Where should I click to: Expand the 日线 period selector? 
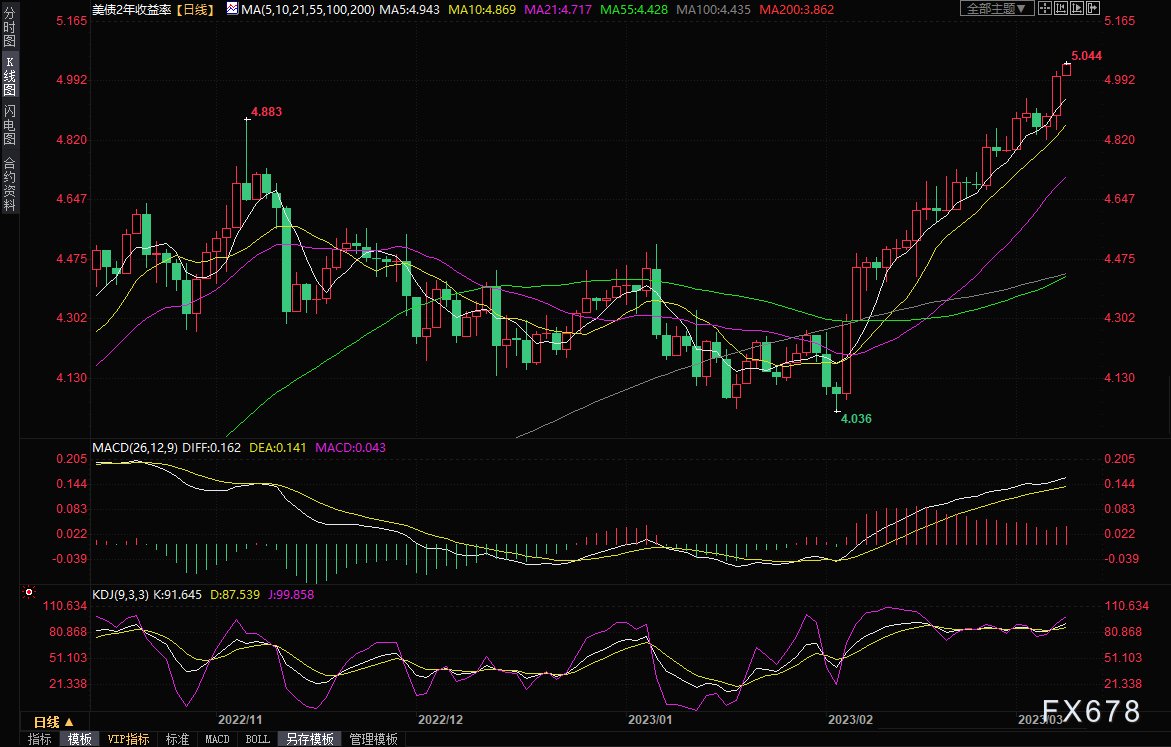point(54,721)
